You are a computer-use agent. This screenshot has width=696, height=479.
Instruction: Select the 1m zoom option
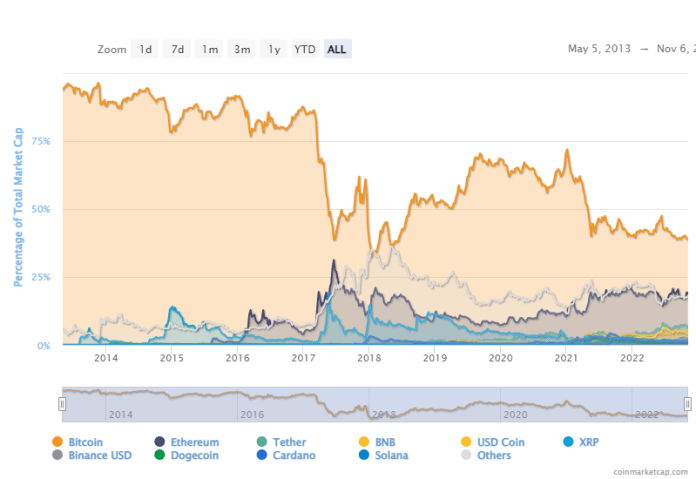click(210, 49)
